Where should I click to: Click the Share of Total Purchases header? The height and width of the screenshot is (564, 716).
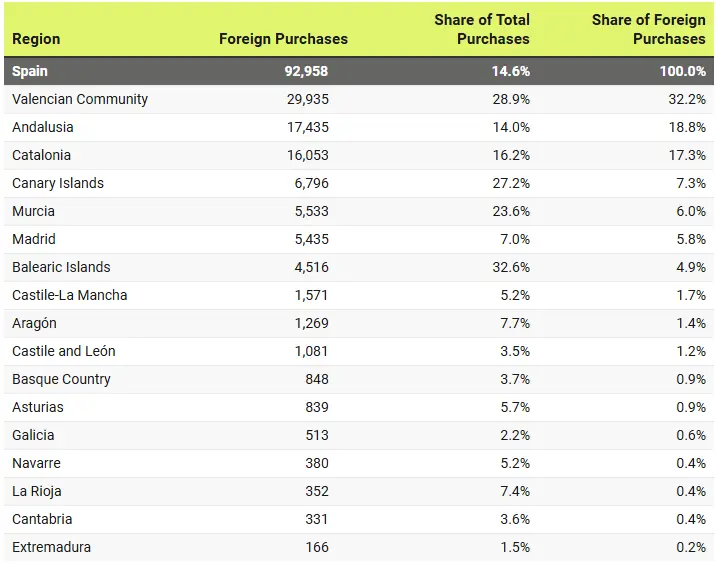482,29
